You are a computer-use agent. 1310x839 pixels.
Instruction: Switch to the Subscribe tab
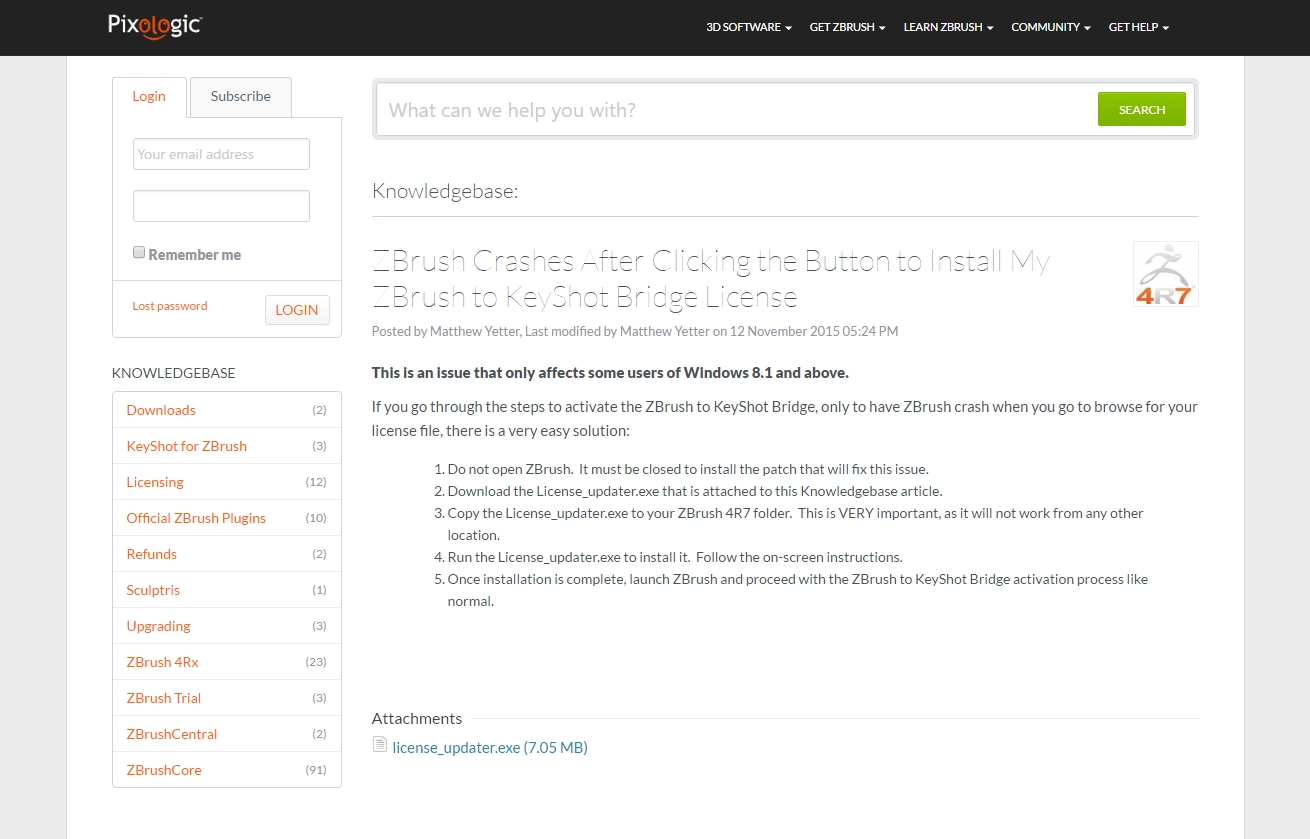coord(241,97)
